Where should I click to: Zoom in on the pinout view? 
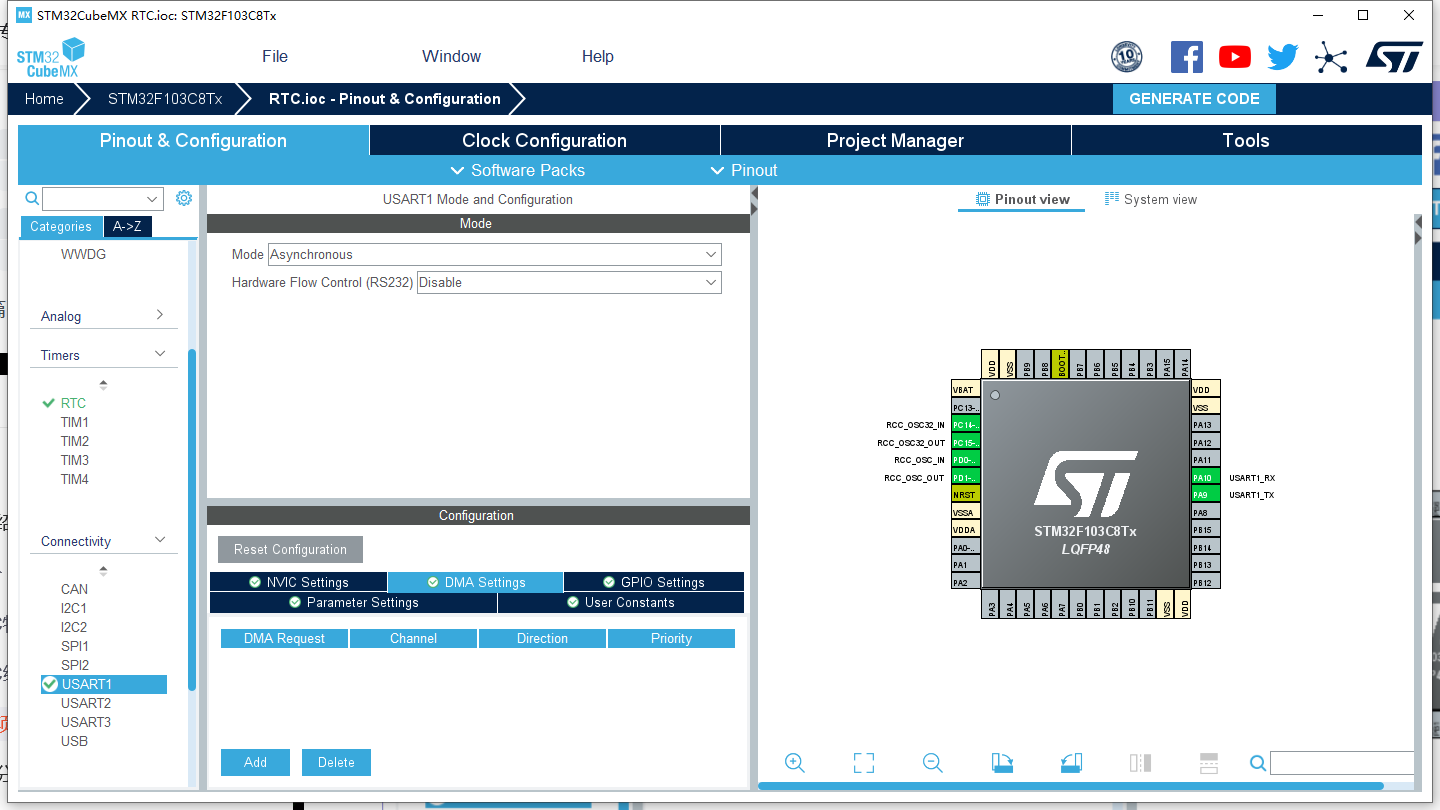click(794, 762)
